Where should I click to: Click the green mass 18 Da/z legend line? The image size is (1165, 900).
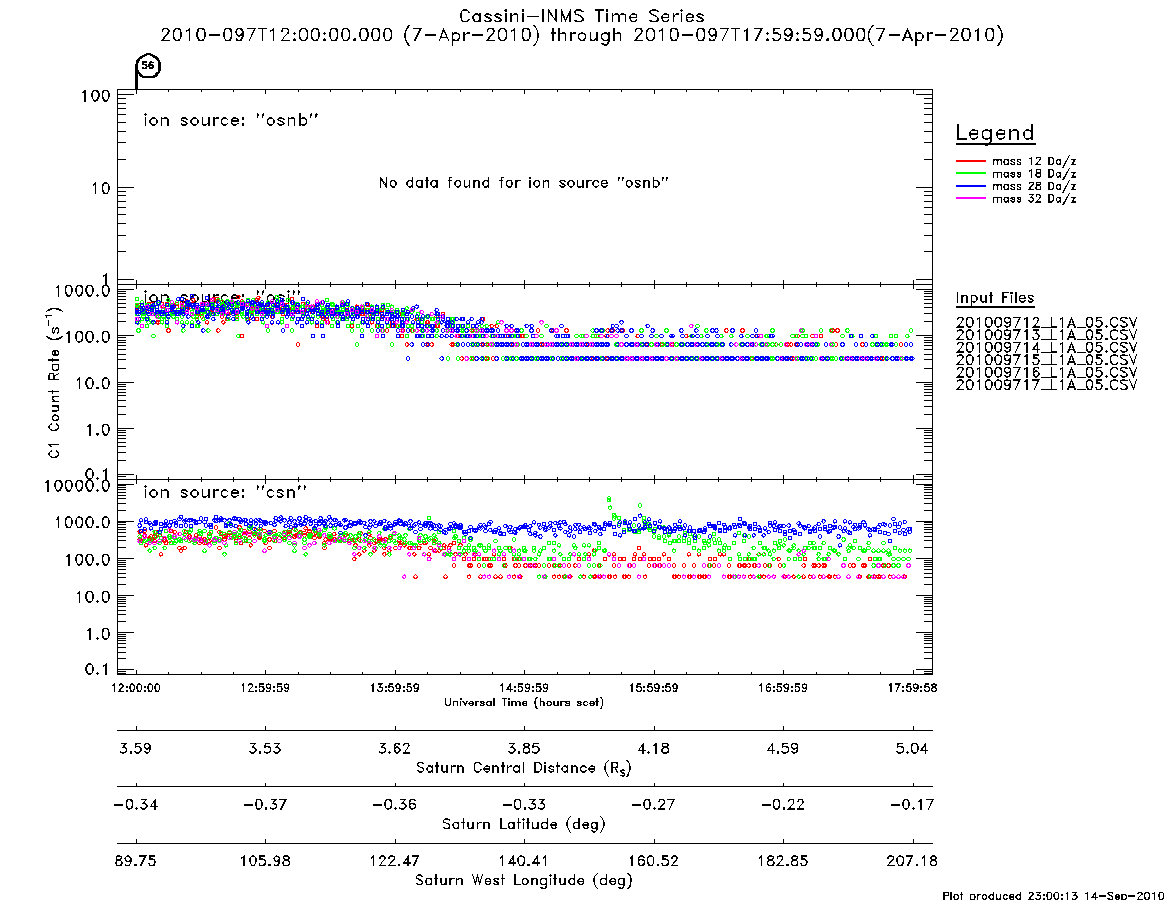click(970, 174)
